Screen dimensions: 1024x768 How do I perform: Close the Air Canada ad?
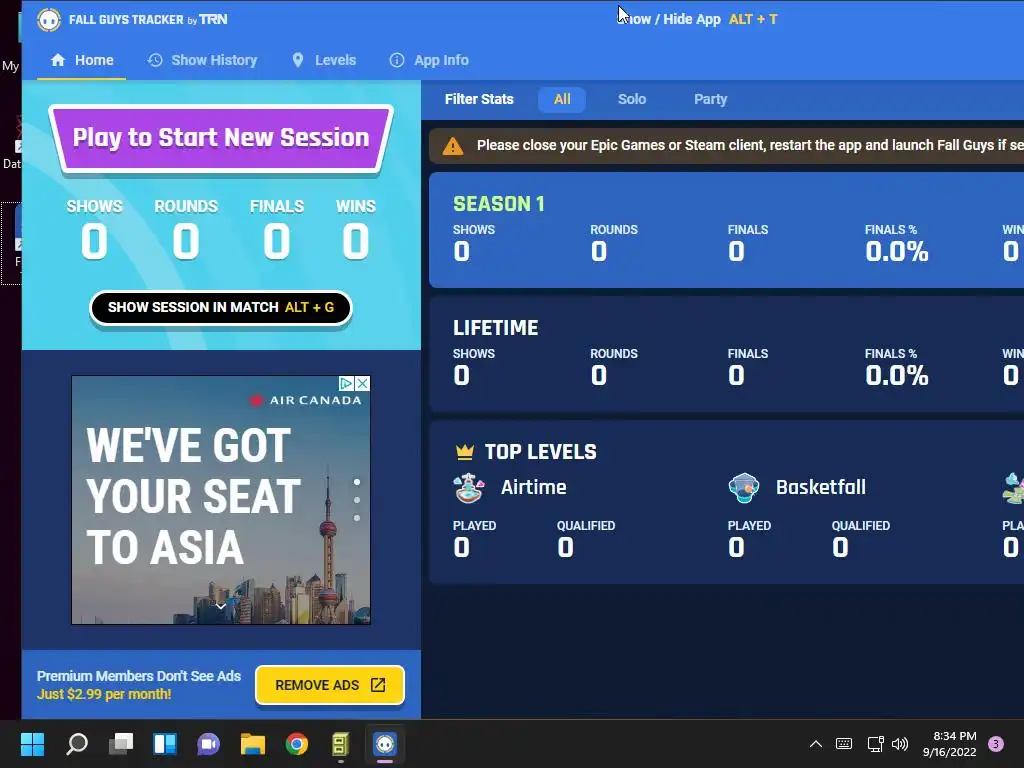(362, 383)
